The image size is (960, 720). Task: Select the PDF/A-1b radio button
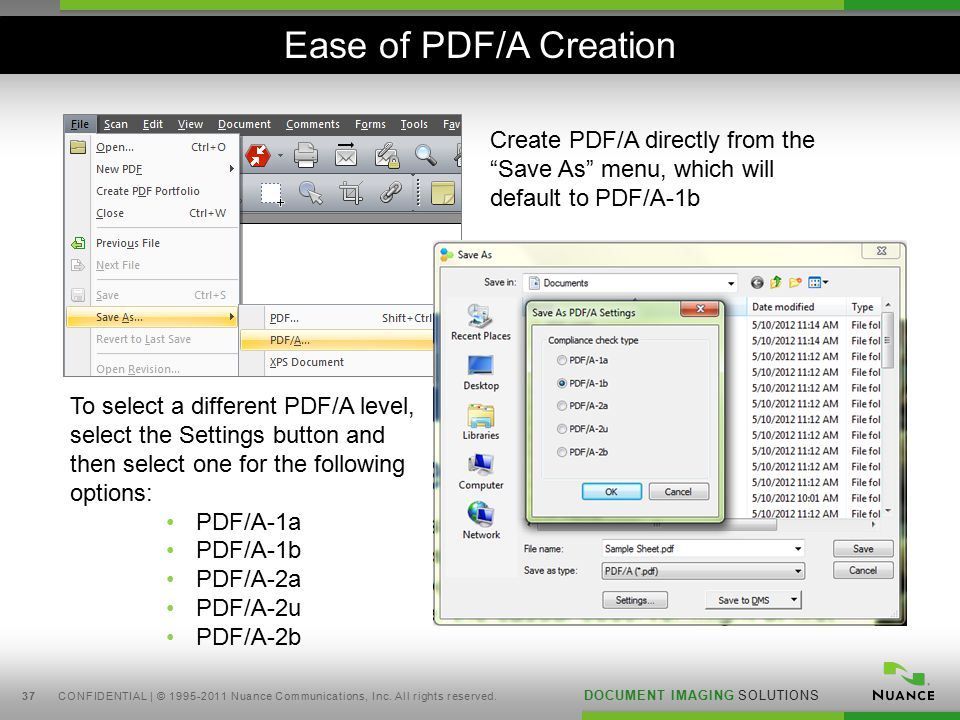point(561,383)
